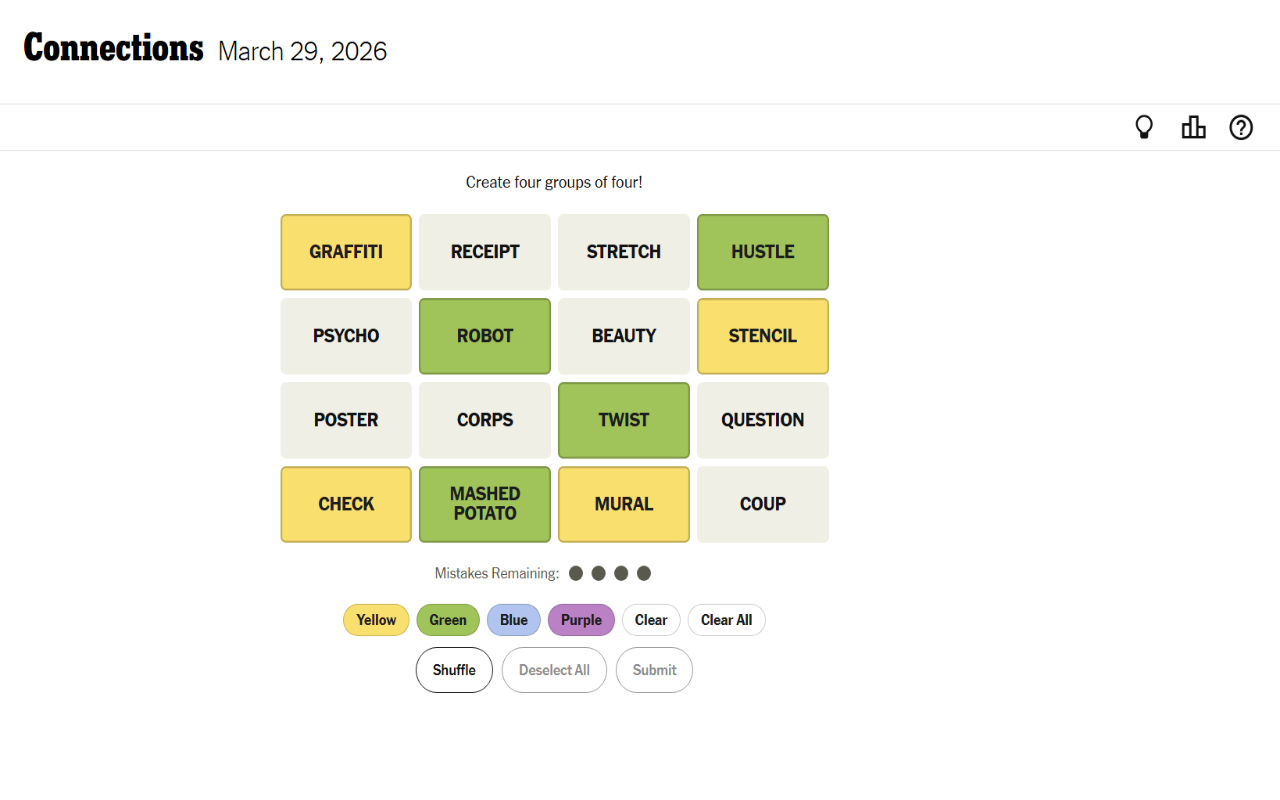Select the HUSTLE tile
Viewport: 1280px width, 800px height.
click(x=762, y=252)
